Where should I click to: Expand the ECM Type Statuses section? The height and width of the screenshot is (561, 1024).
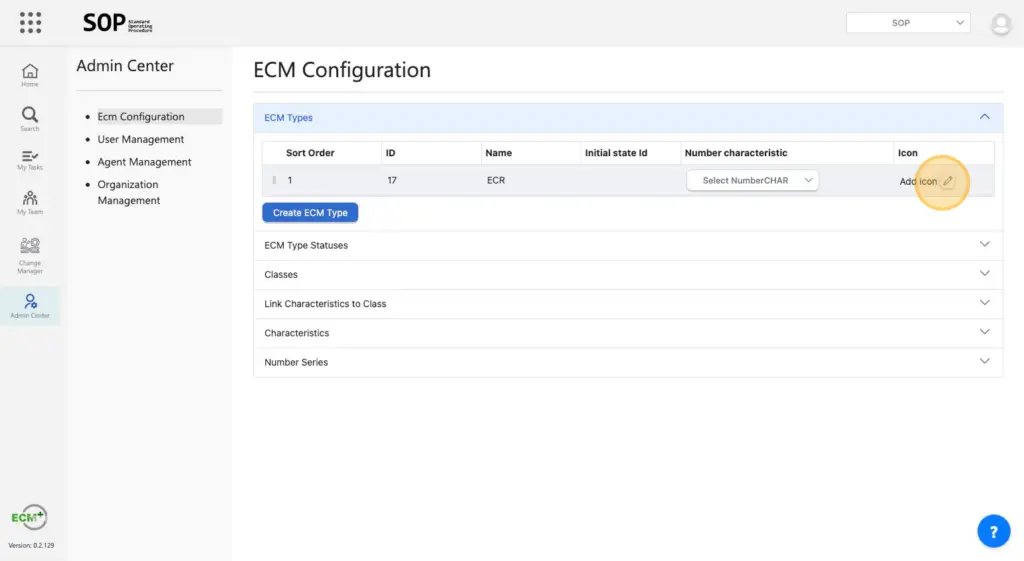coord(984,245)
